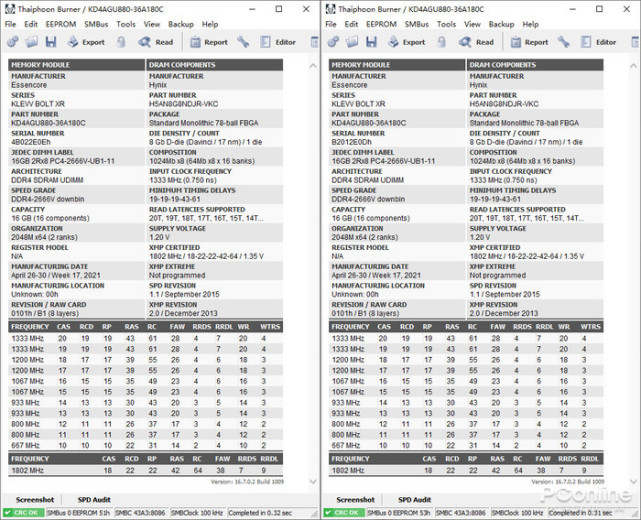This screenshot has height=520, width=641.
Task: Click KLEVV BOLT XR series in right window
Action: pyautogui.click(x=358, y=104)
